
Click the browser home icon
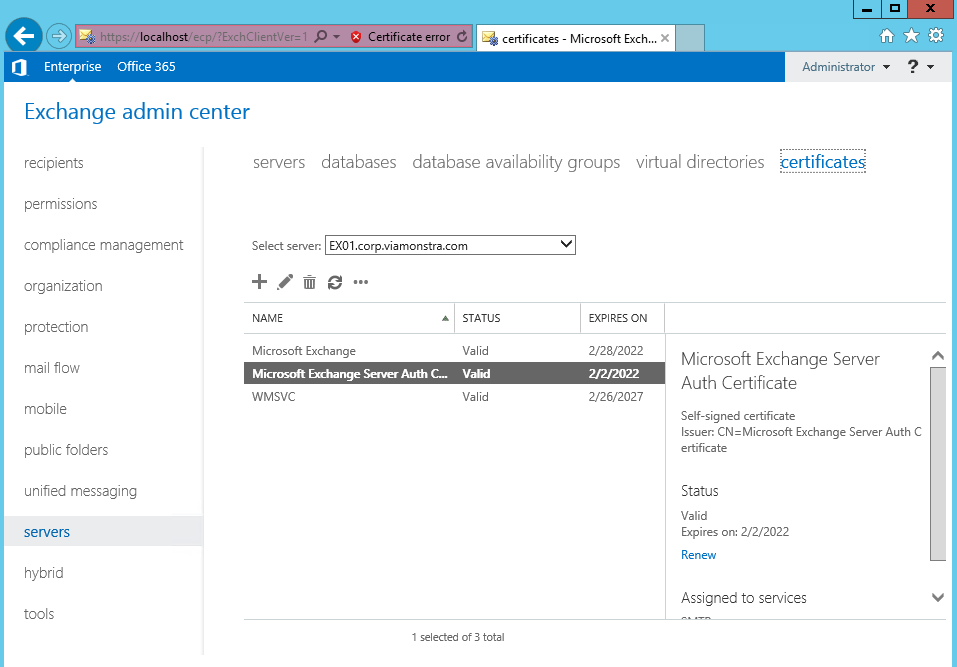pos(887,36)
